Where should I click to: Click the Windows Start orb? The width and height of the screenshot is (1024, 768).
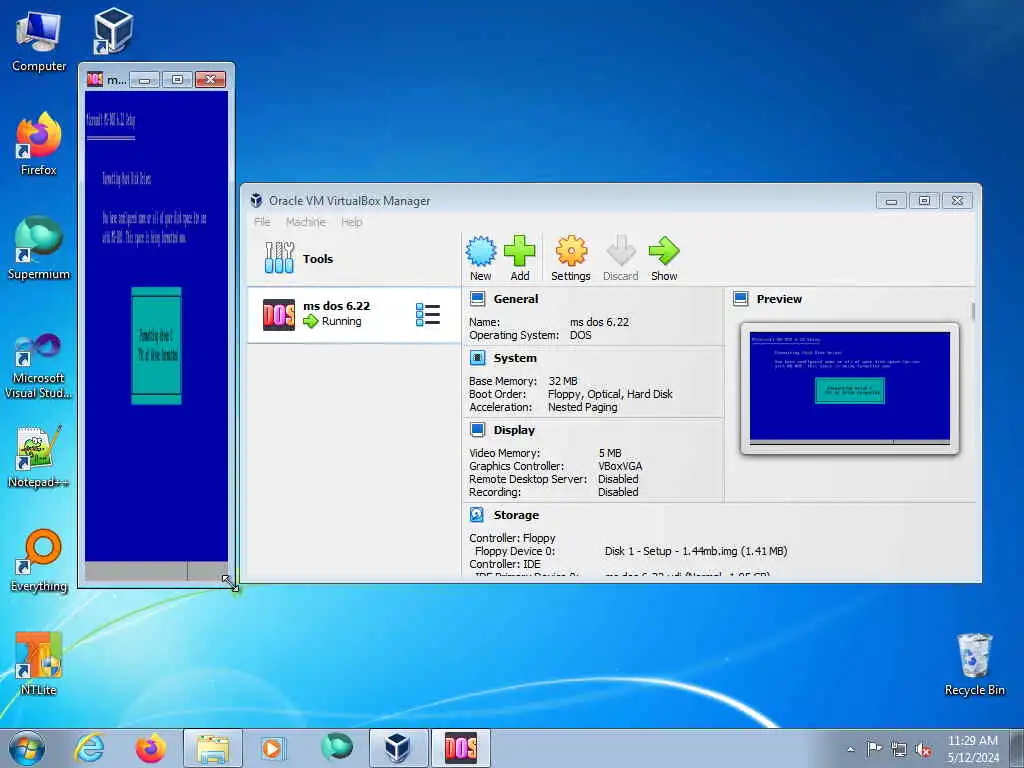(27, 748)
